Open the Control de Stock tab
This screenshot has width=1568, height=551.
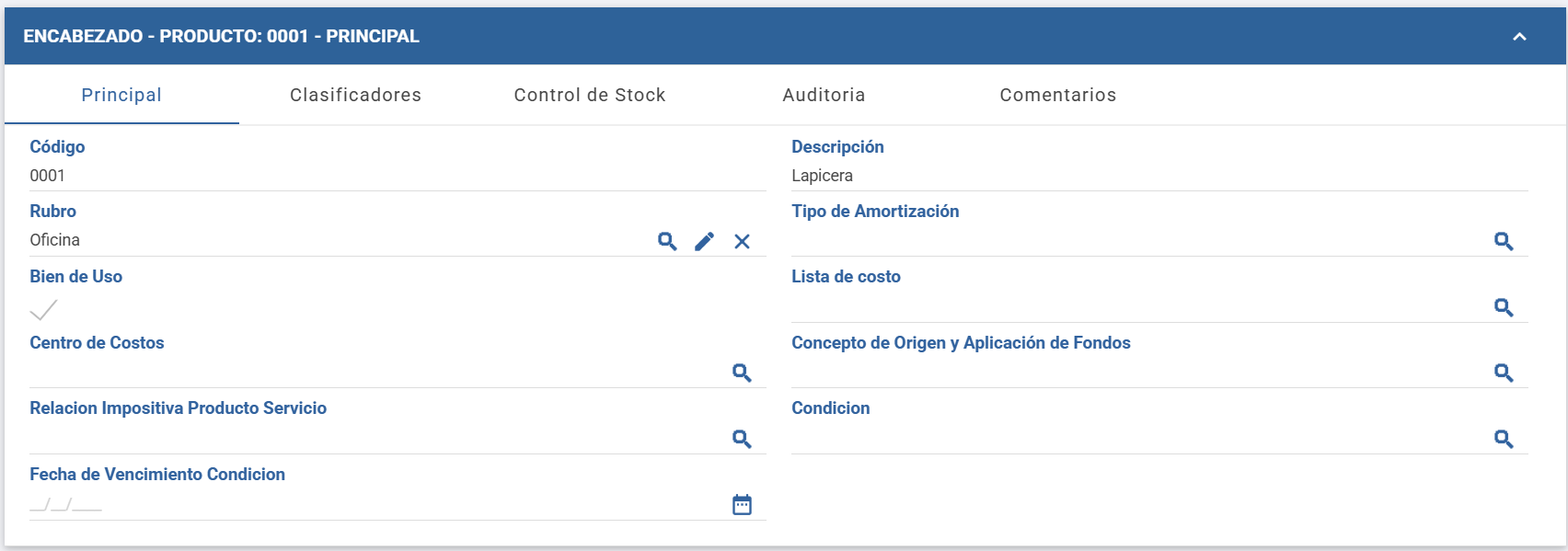click(x=590, y=95)
